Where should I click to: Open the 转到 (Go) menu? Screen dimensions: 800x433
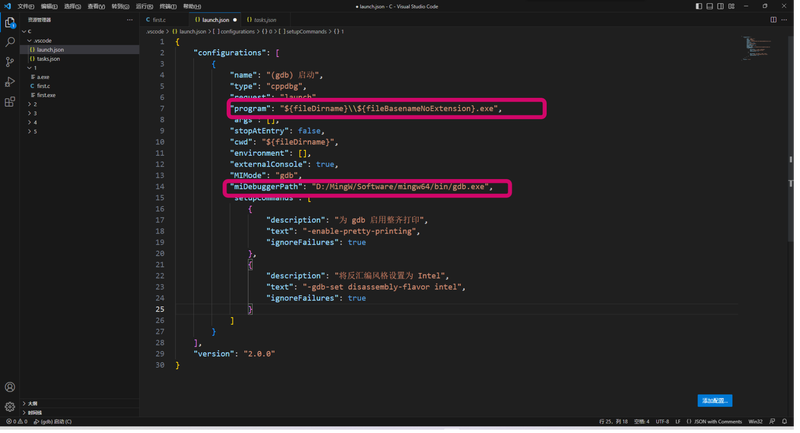(x=120, y=7)
